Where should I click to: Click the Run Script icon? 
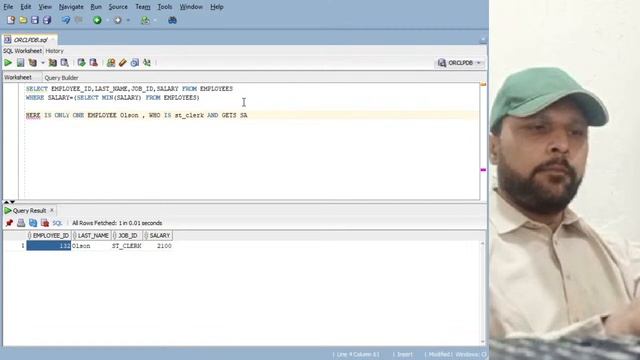coord(20,62)
